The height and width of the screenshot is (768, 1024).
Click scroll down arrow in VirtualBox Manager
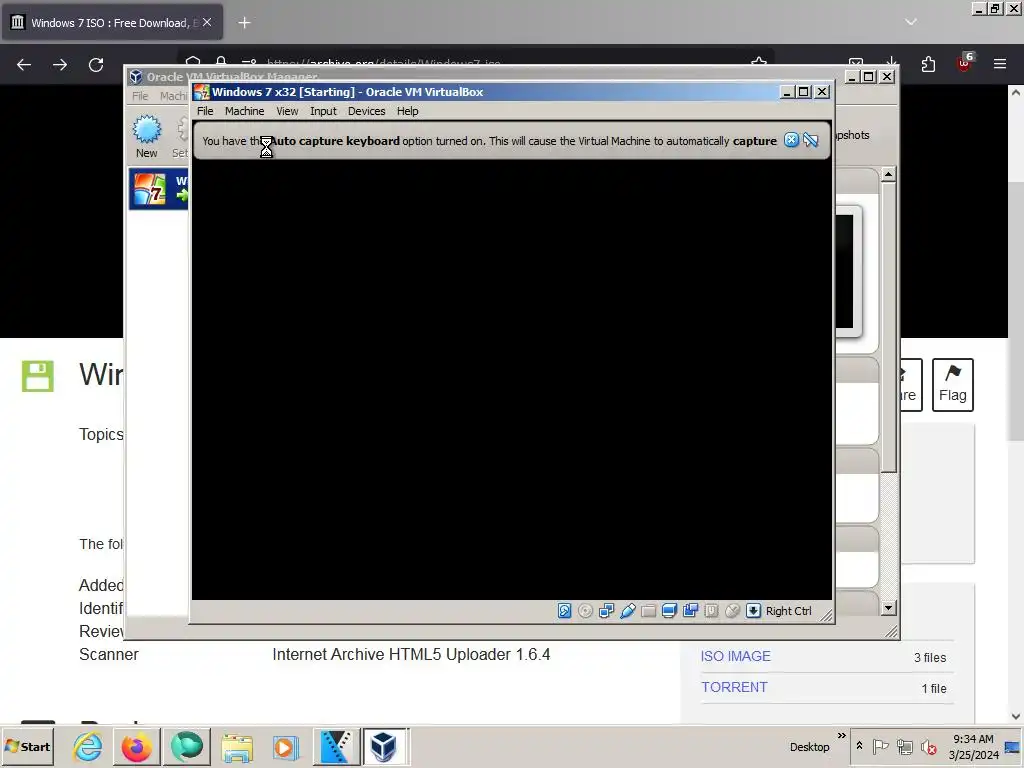click(888, 608)
